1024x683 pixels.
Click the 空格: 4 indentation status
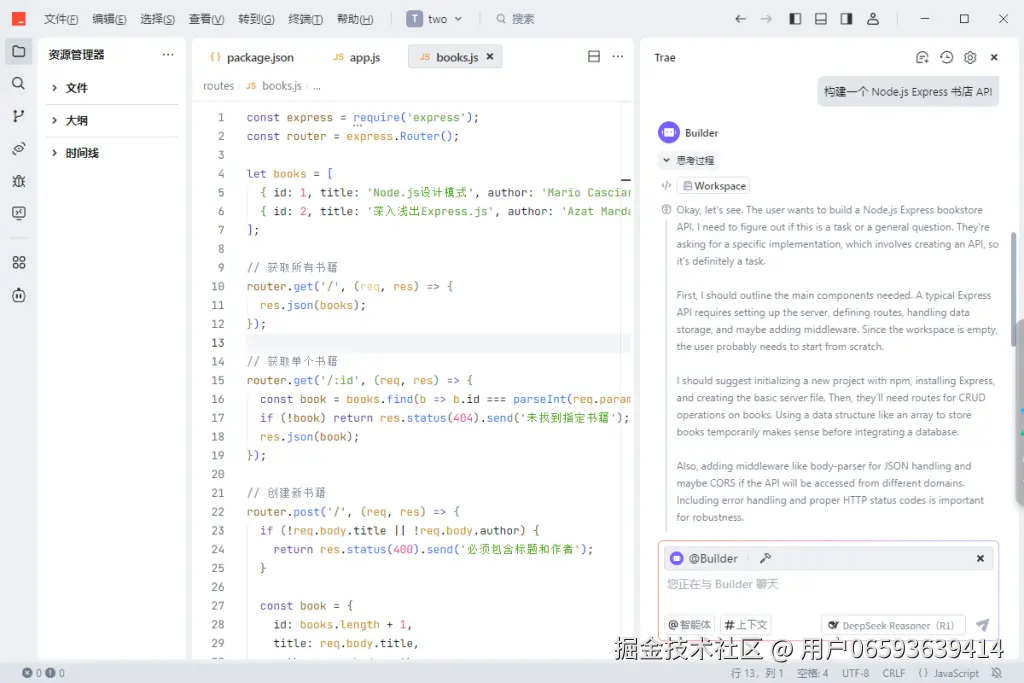point(812,673)
